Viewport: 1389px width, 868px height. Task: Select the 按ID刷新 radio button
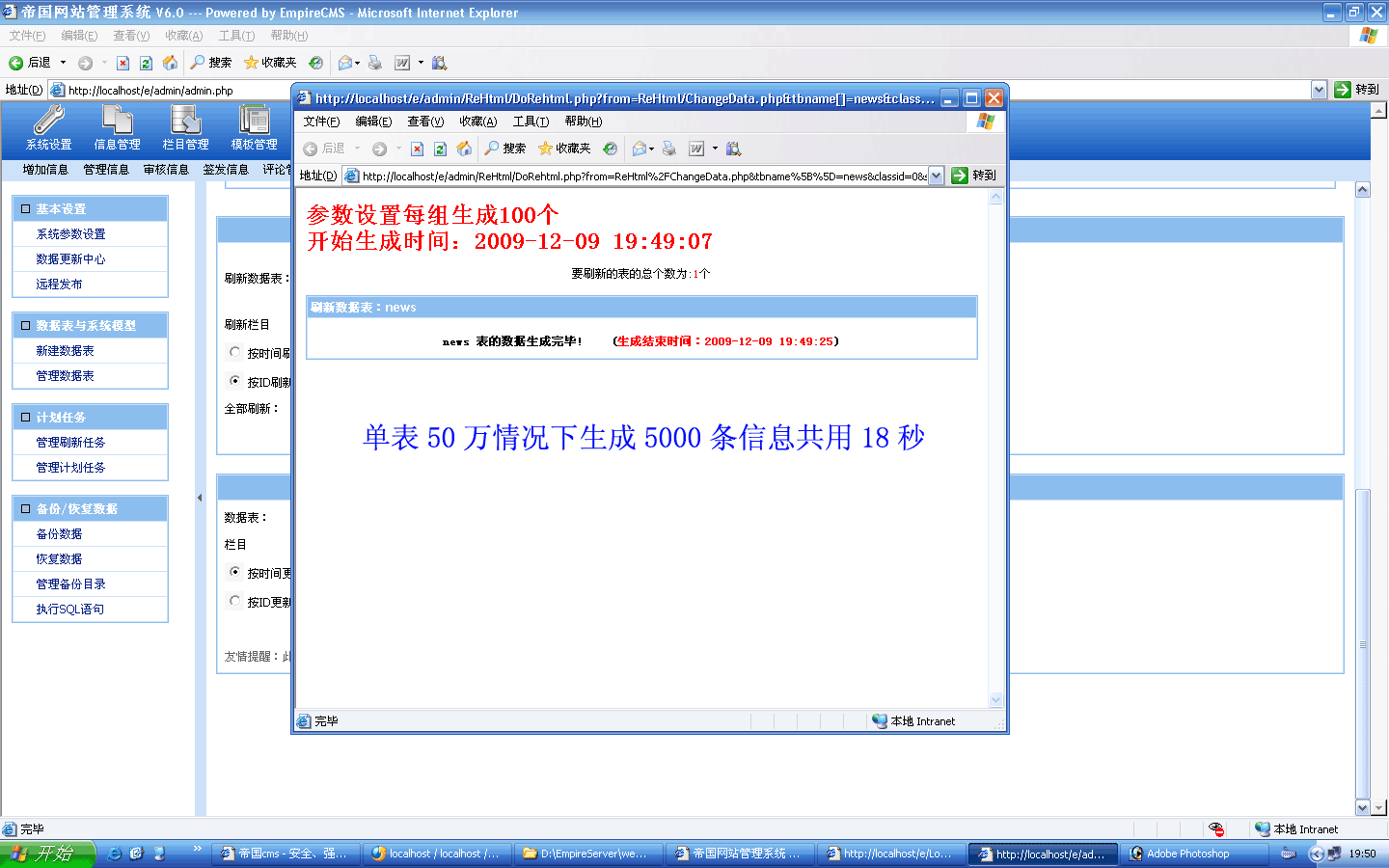pyautogui.click(x=235, y=381)
